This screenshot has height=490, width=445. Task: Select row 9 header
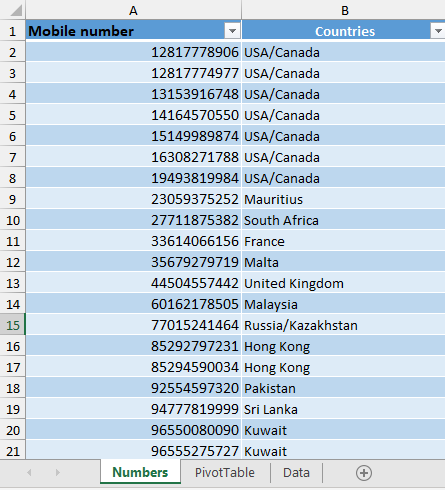tap(13, 199)
